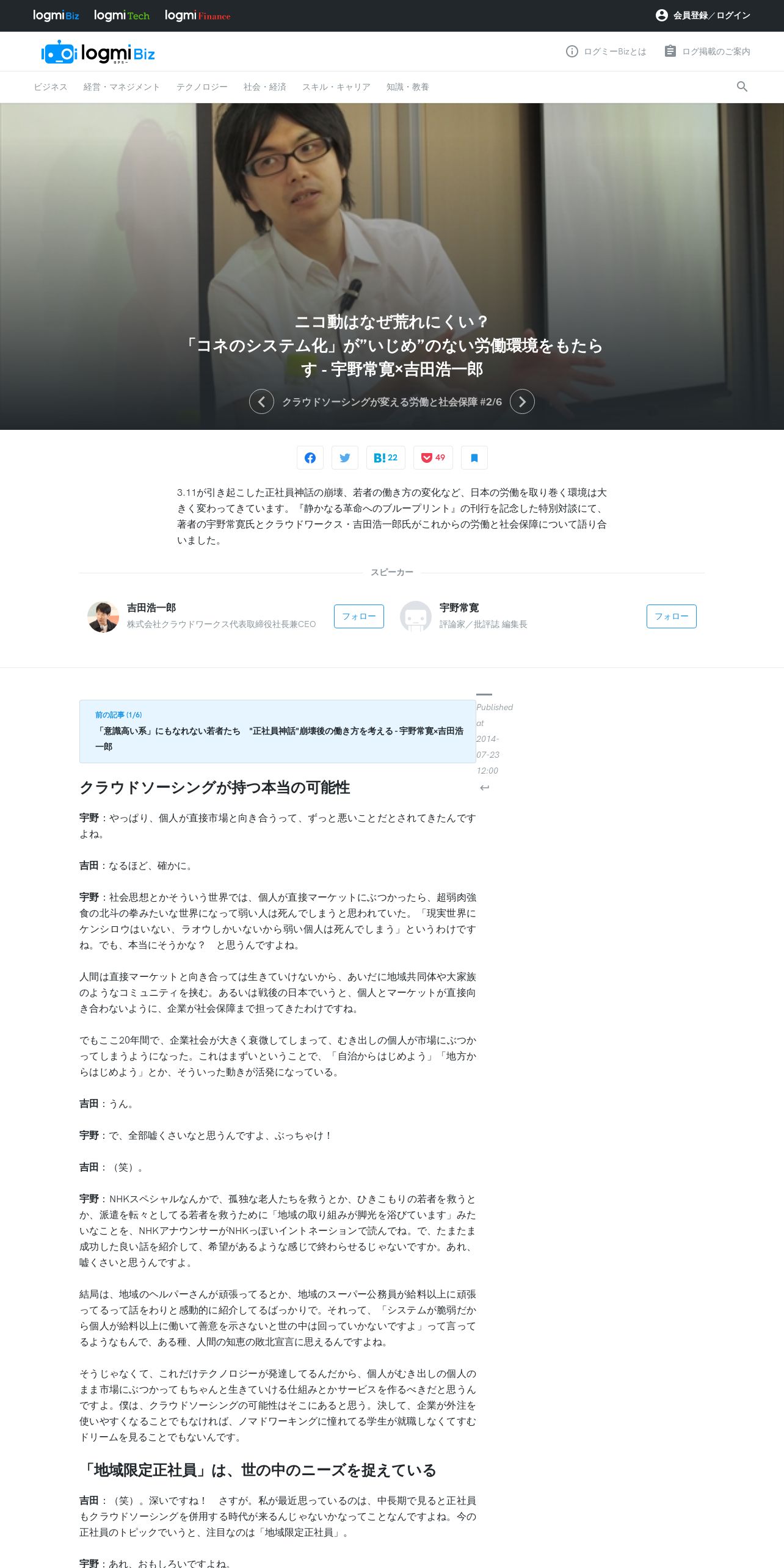Viewport: 784px width, 1568px height.
Task: Go to next article with right chevron
Action: click(x=522, y=401)
